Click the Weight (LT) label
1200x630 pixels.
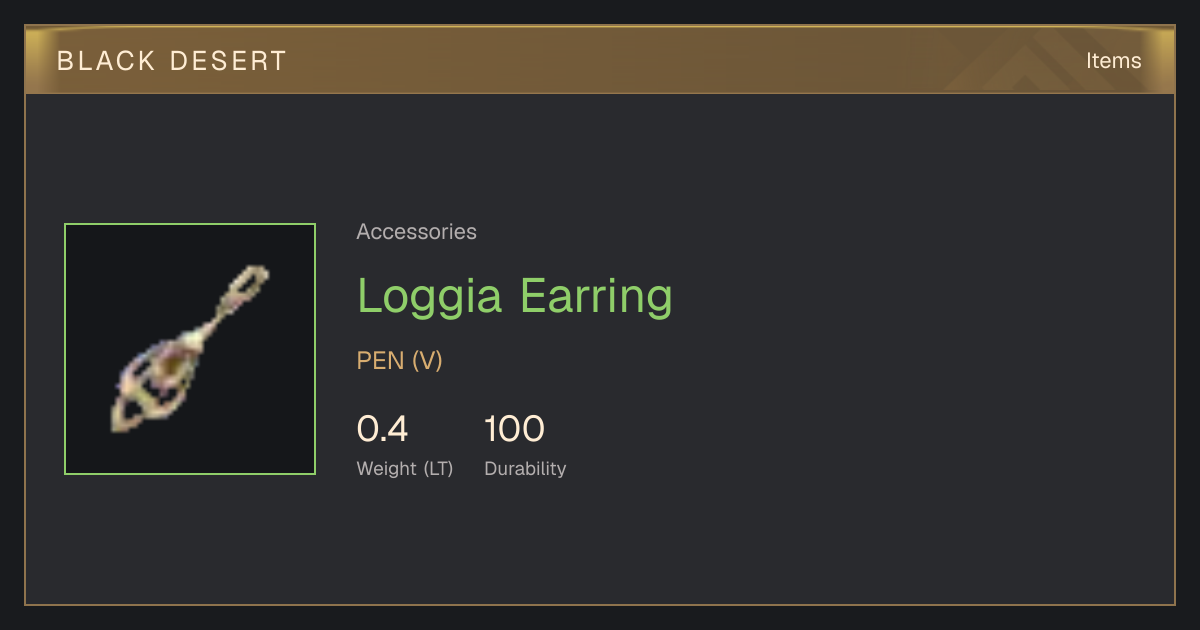tap(405, 468)
